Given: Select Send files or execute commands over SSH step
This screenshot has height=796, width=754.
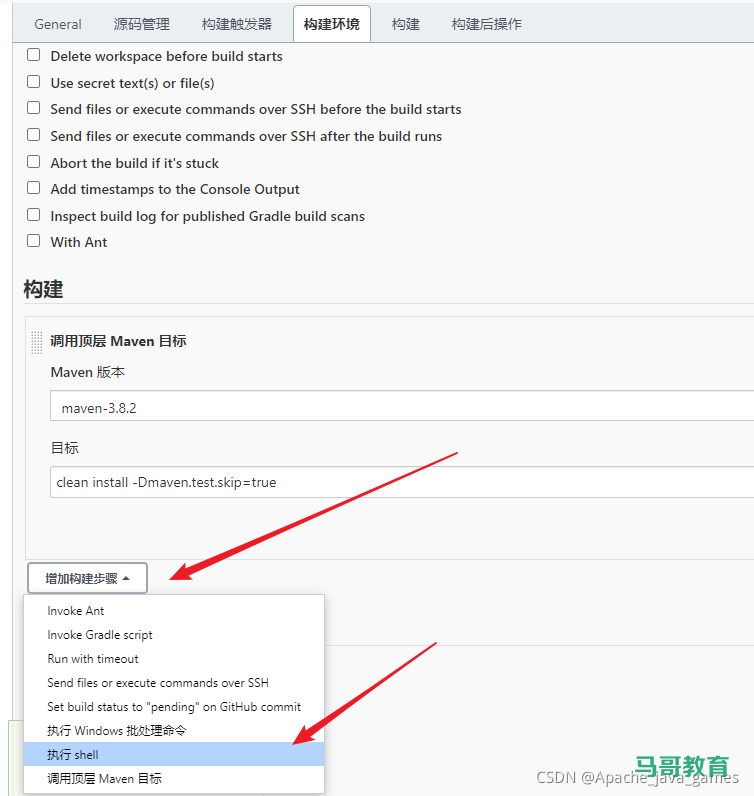Looking at the screenshot, I should click(x=174, y=683).
